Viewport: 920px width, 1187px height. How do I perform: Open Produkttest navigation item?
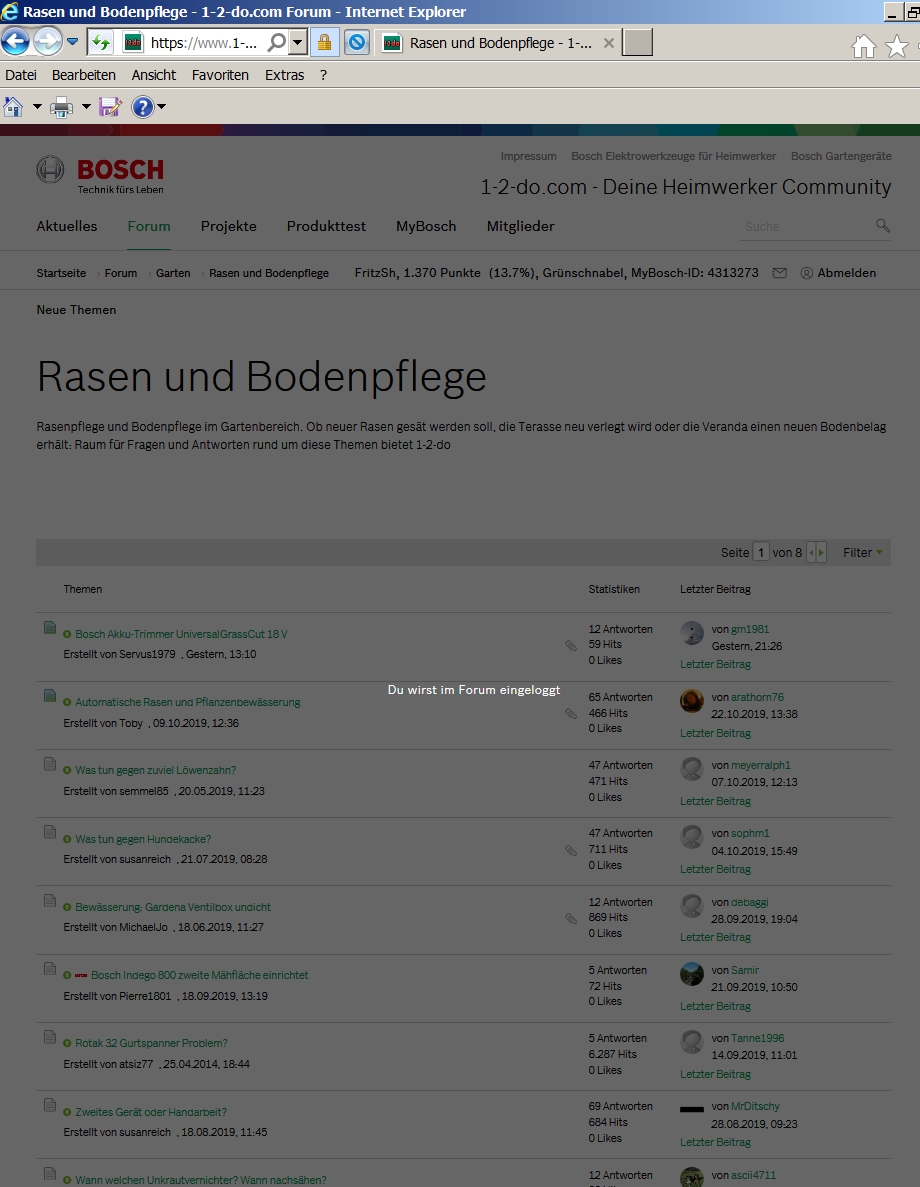pos(326,226)
